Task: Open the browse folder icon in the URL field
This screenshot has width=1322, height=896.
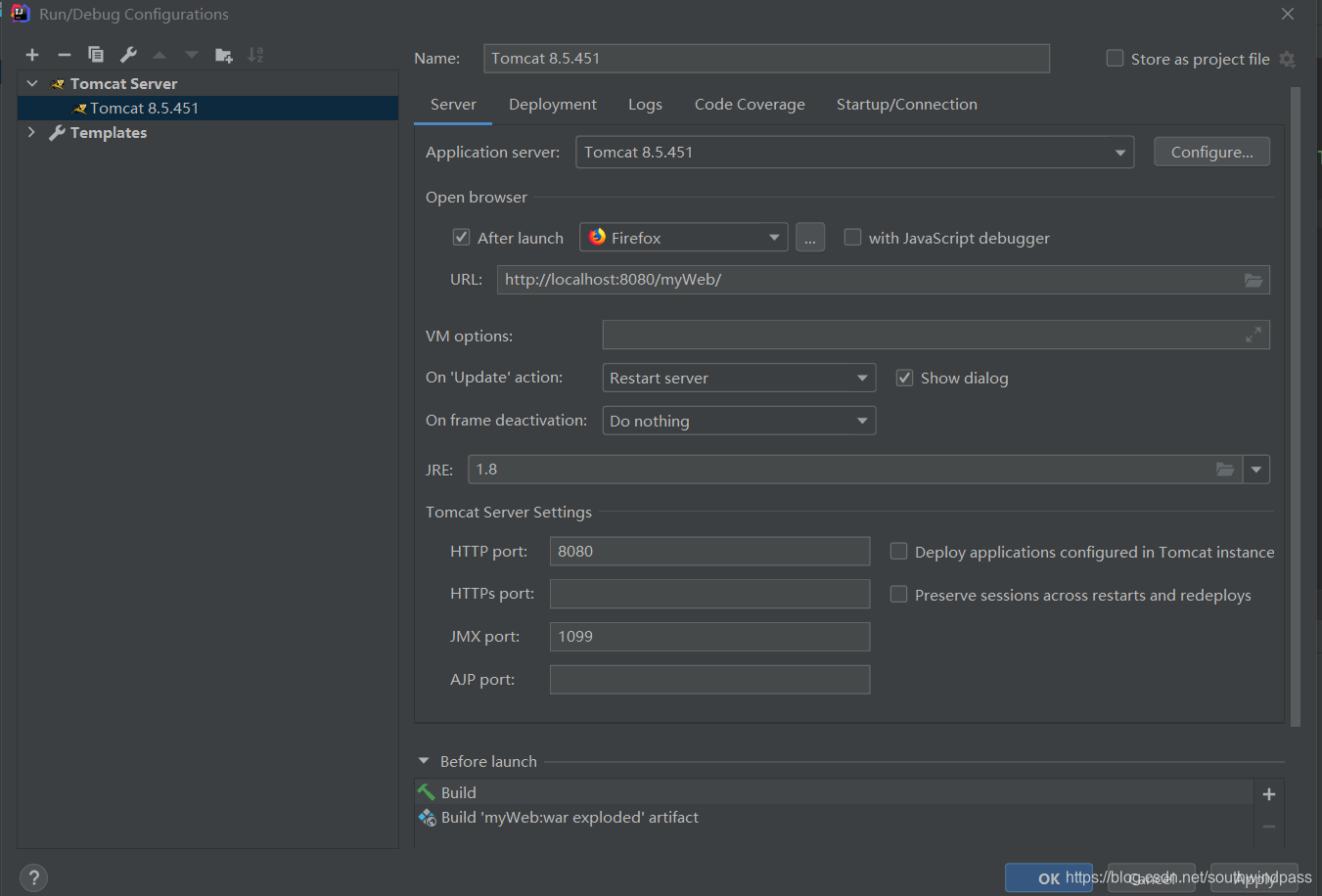Action: pyautogui.click(x=1254, y=280)
